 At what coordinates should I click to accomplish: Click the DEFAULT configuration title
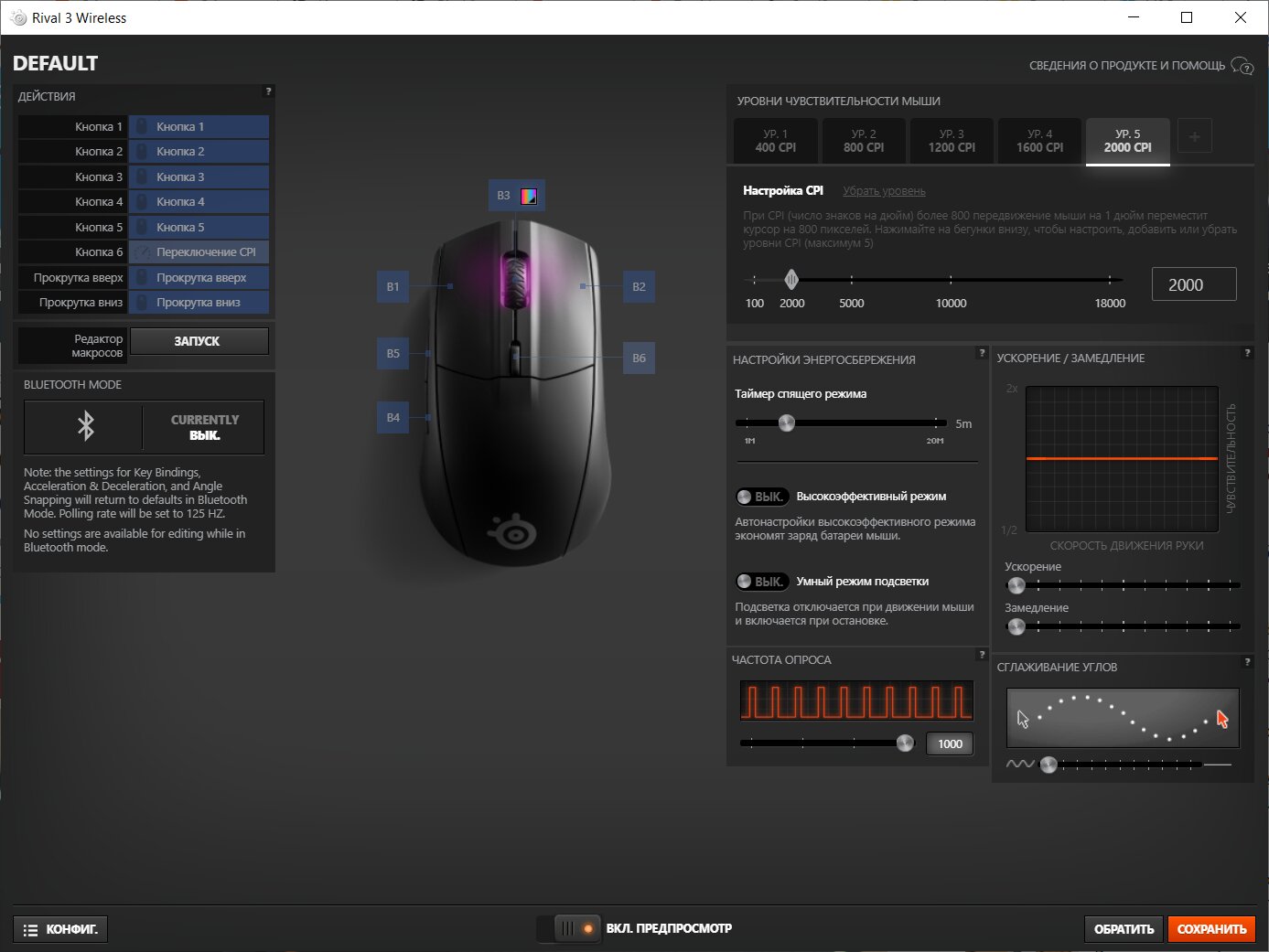55,63
